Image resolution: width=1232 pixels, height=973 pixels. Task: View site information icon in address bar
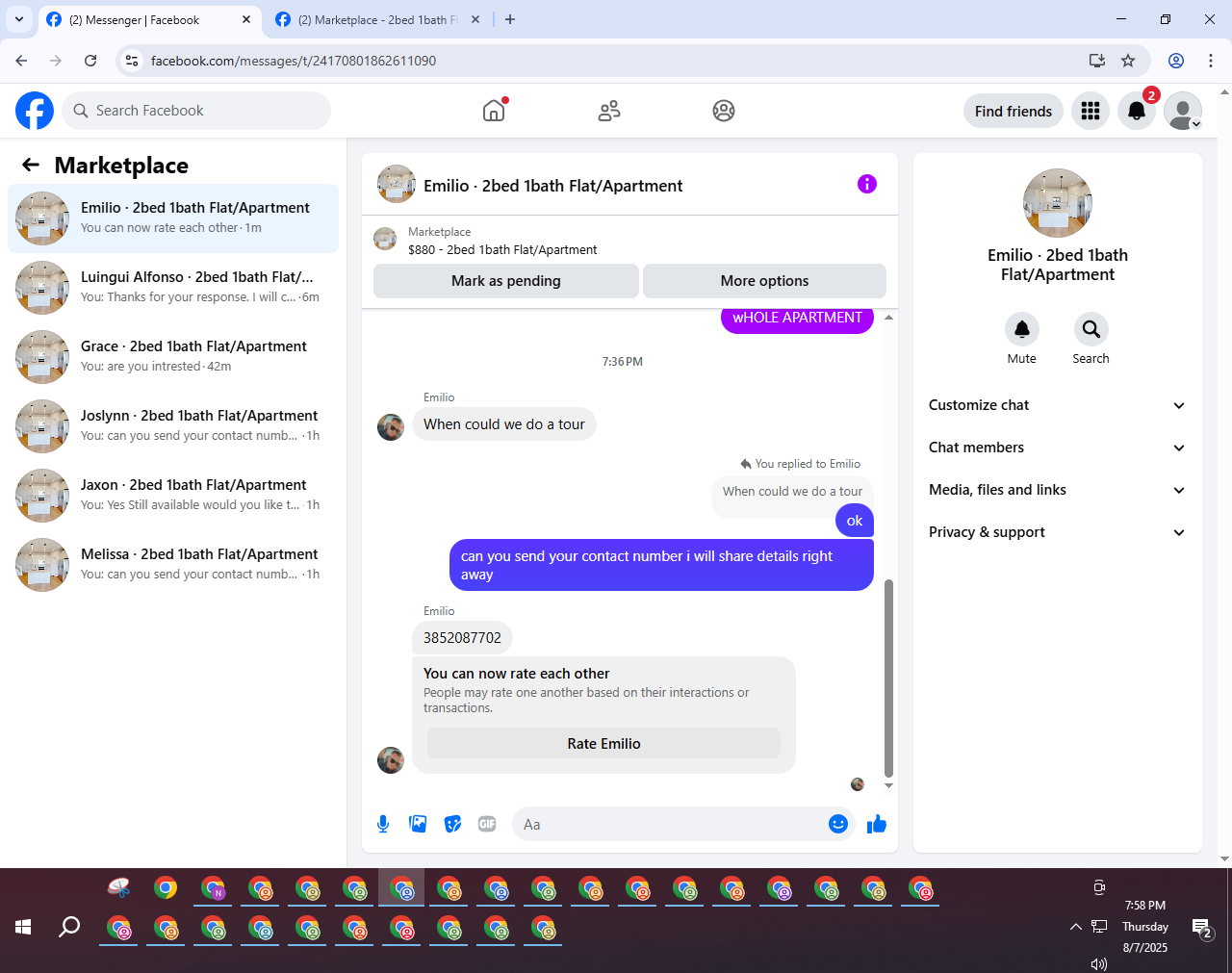133,61
